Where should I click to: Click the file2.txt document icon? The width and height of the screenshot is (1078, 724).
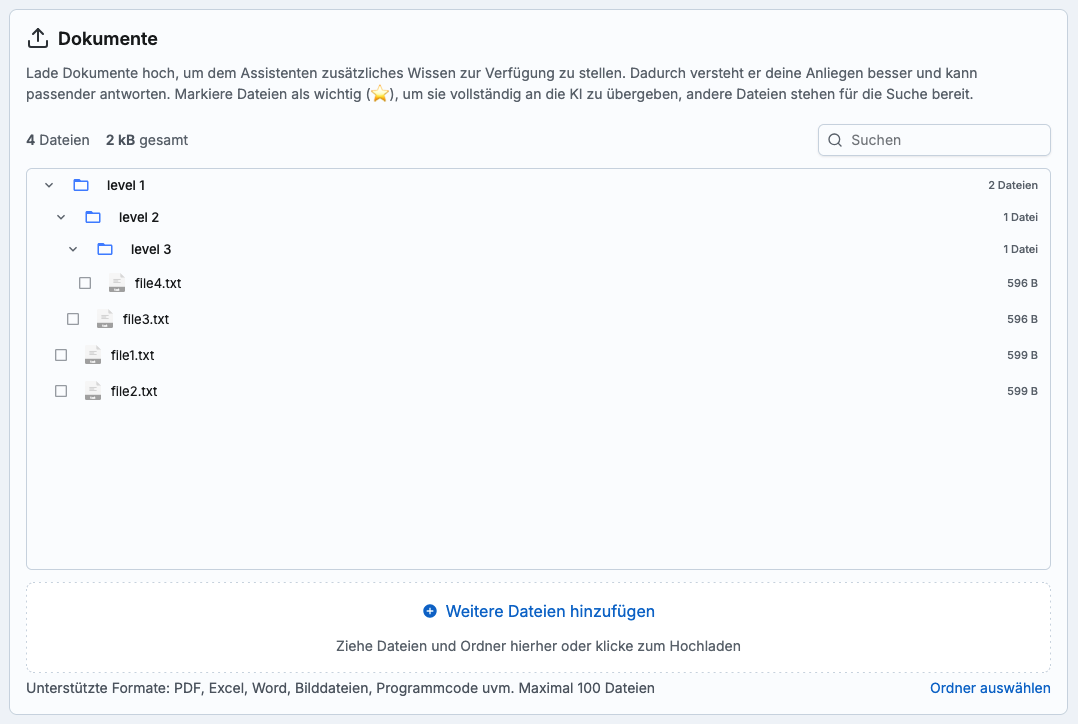(93, 391)
